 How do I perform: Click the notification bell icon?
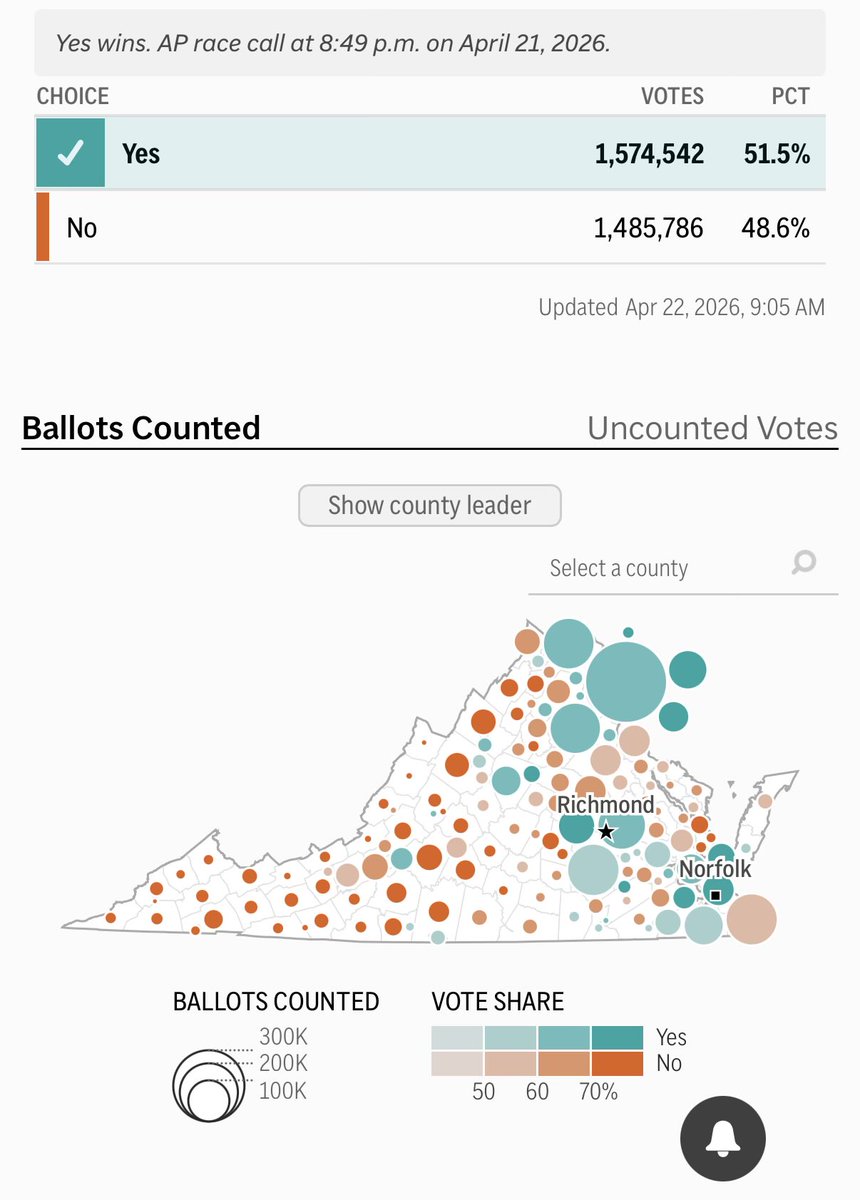[x=722, y=1138]
